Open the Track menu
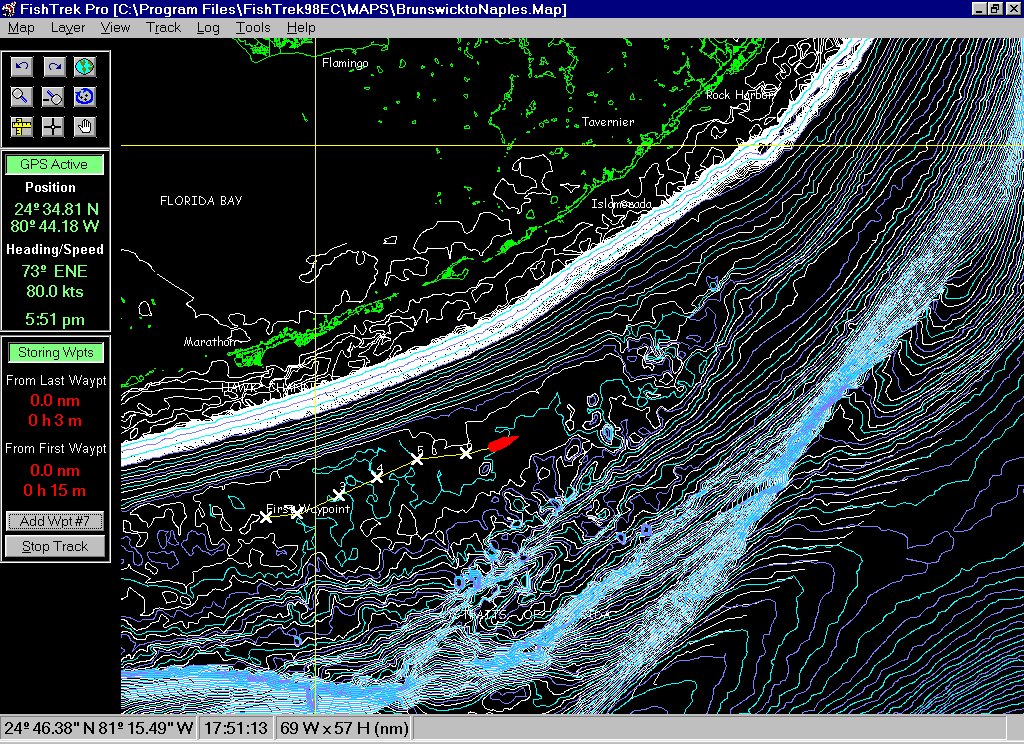This screenshot has height=744, width=1024. (163, 27)
